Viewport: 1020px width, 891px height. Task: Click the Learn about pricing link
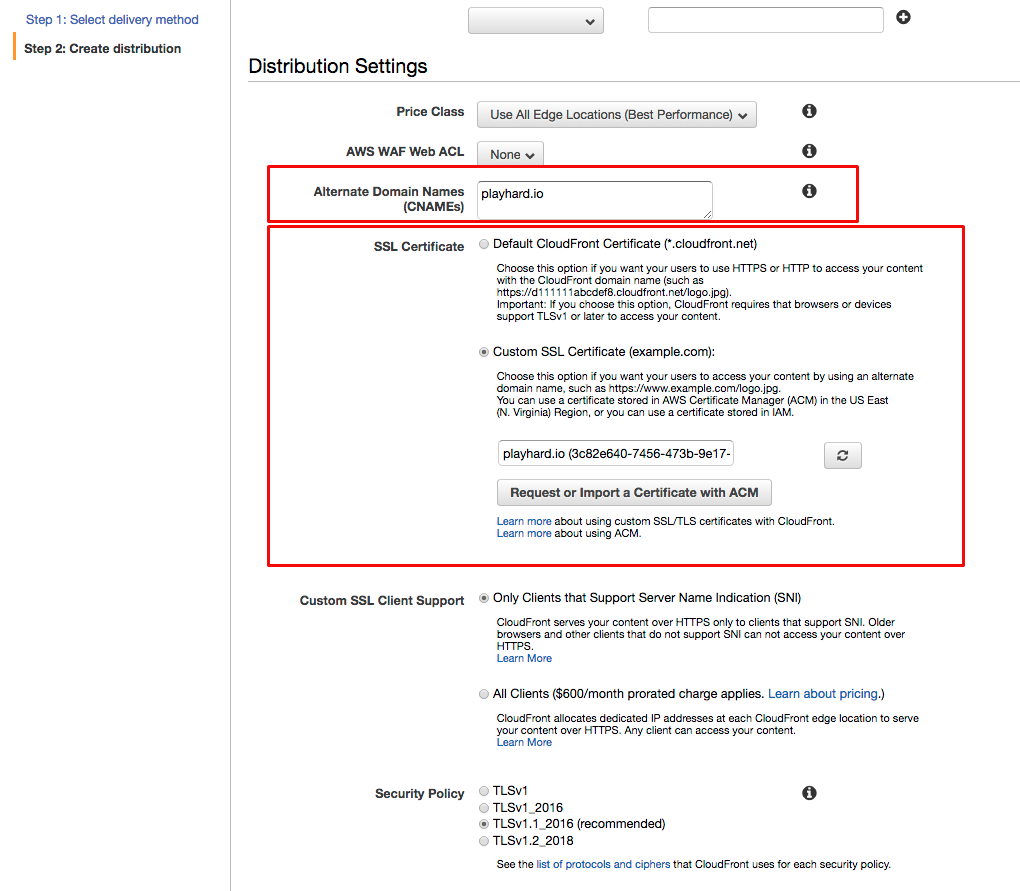pos(822,693)
